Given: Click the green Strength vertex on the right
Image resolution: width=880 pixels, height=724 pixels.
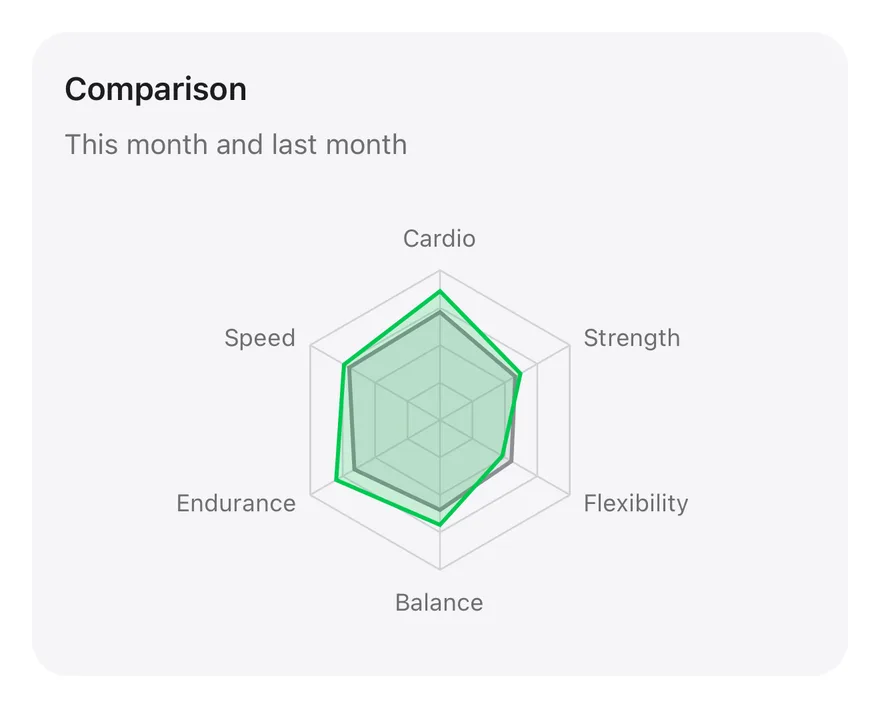Looking at the screenshot, I should coord(521,373).
